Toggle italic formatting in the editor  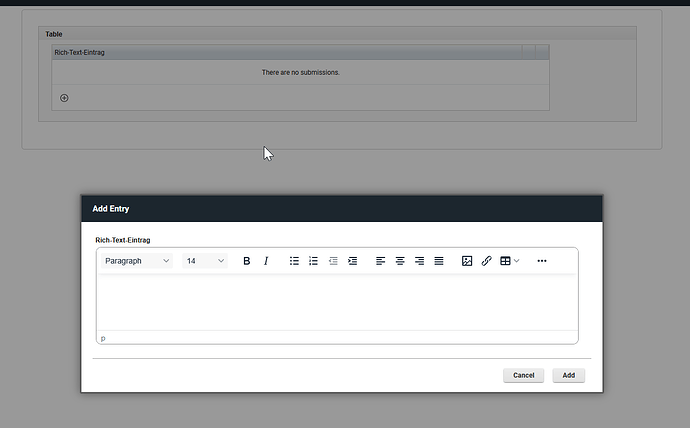click(x=266, y=261)
